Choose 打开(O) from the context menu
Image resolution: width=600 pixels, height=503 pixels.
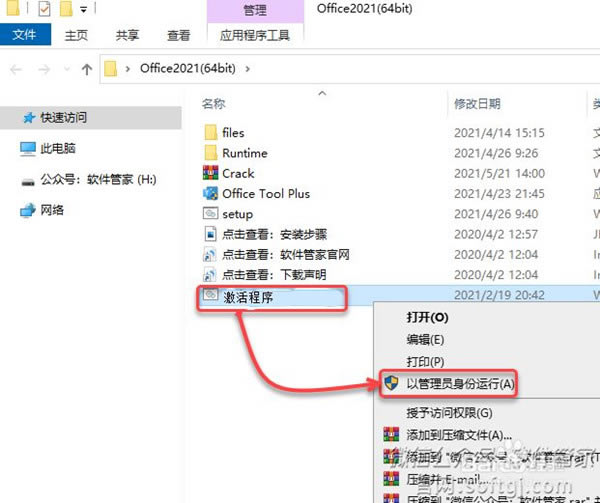coord(427,317)
